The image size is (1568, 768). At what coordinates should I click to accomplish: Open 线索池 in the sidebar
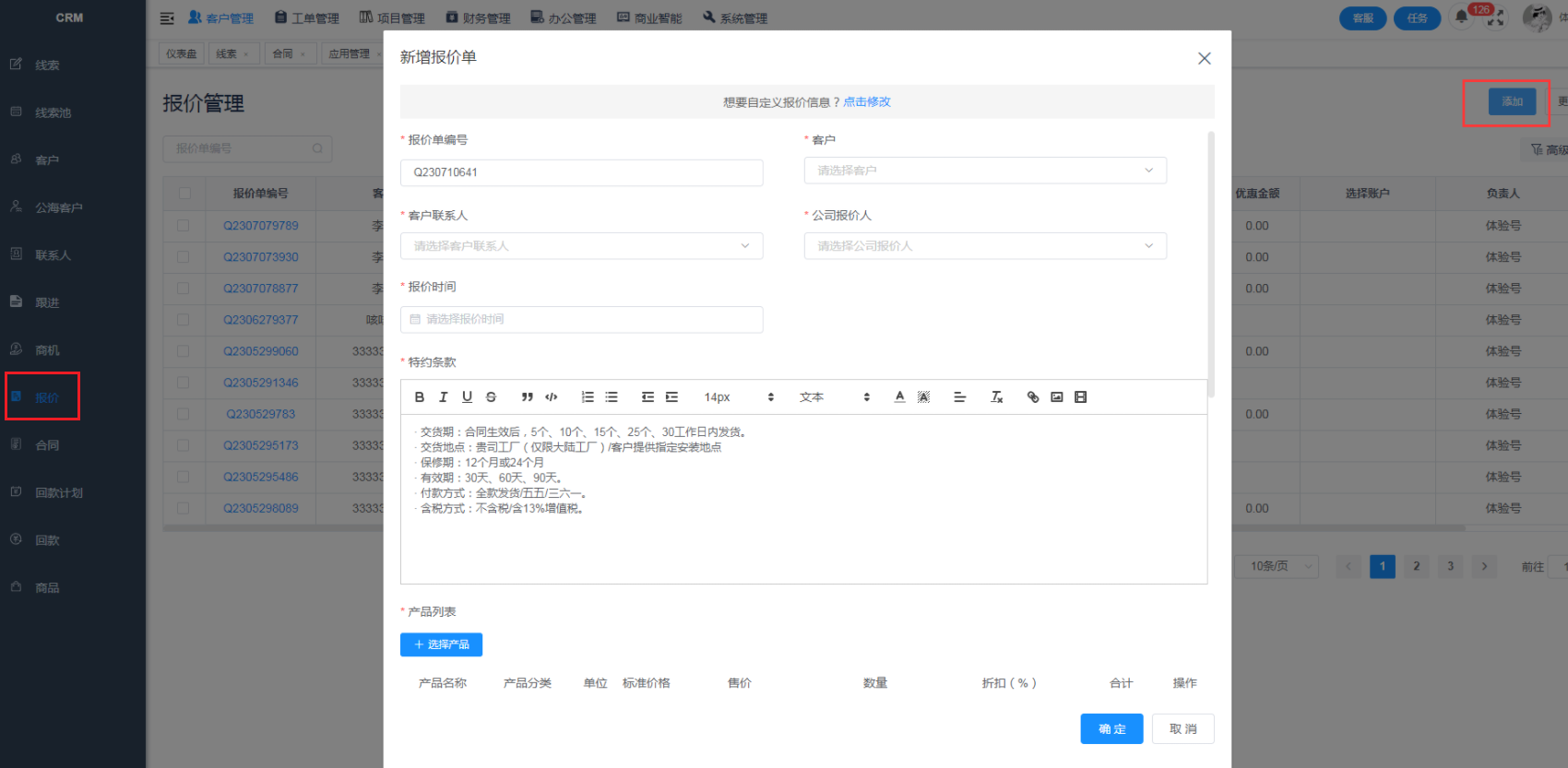pos(53,112)
